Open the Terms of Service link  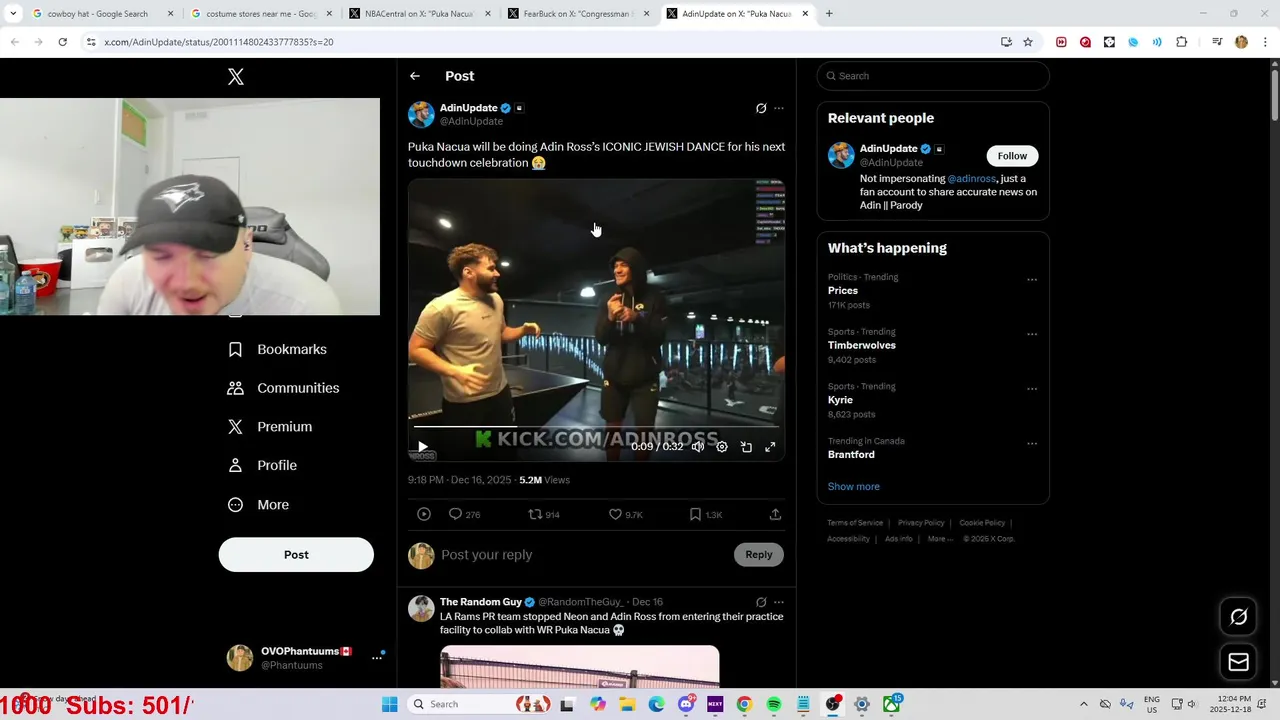point(855,523)
